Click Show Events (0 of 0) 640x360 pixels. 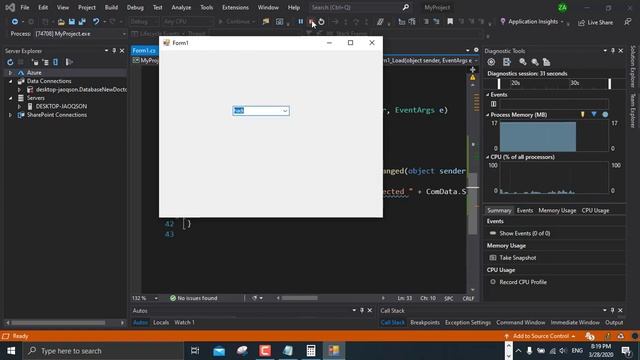tap(524, 233)
